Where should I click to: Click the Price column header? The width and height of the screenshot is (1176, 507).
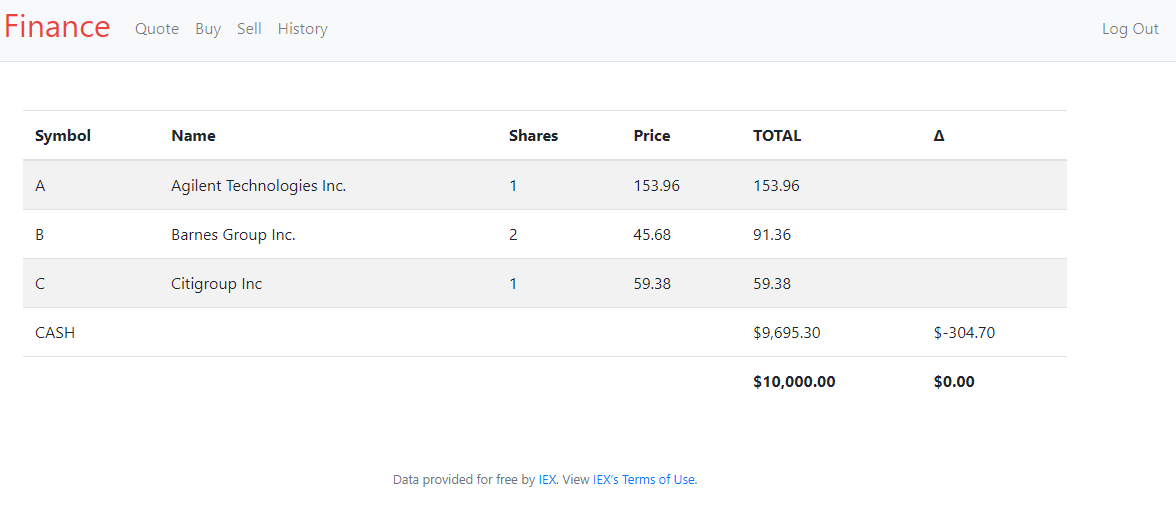[x=652, y=136]
